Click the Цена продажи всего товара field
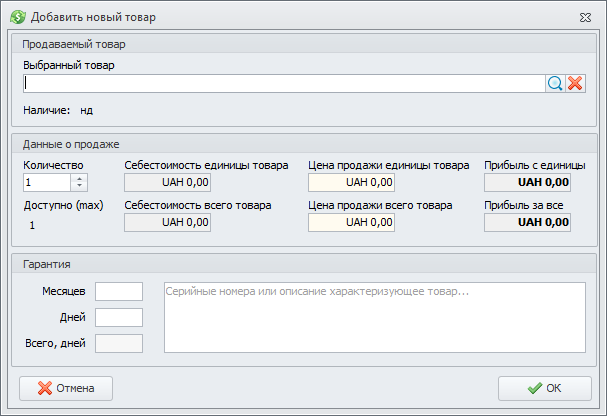The image size is (607, 416). (351, 222)
